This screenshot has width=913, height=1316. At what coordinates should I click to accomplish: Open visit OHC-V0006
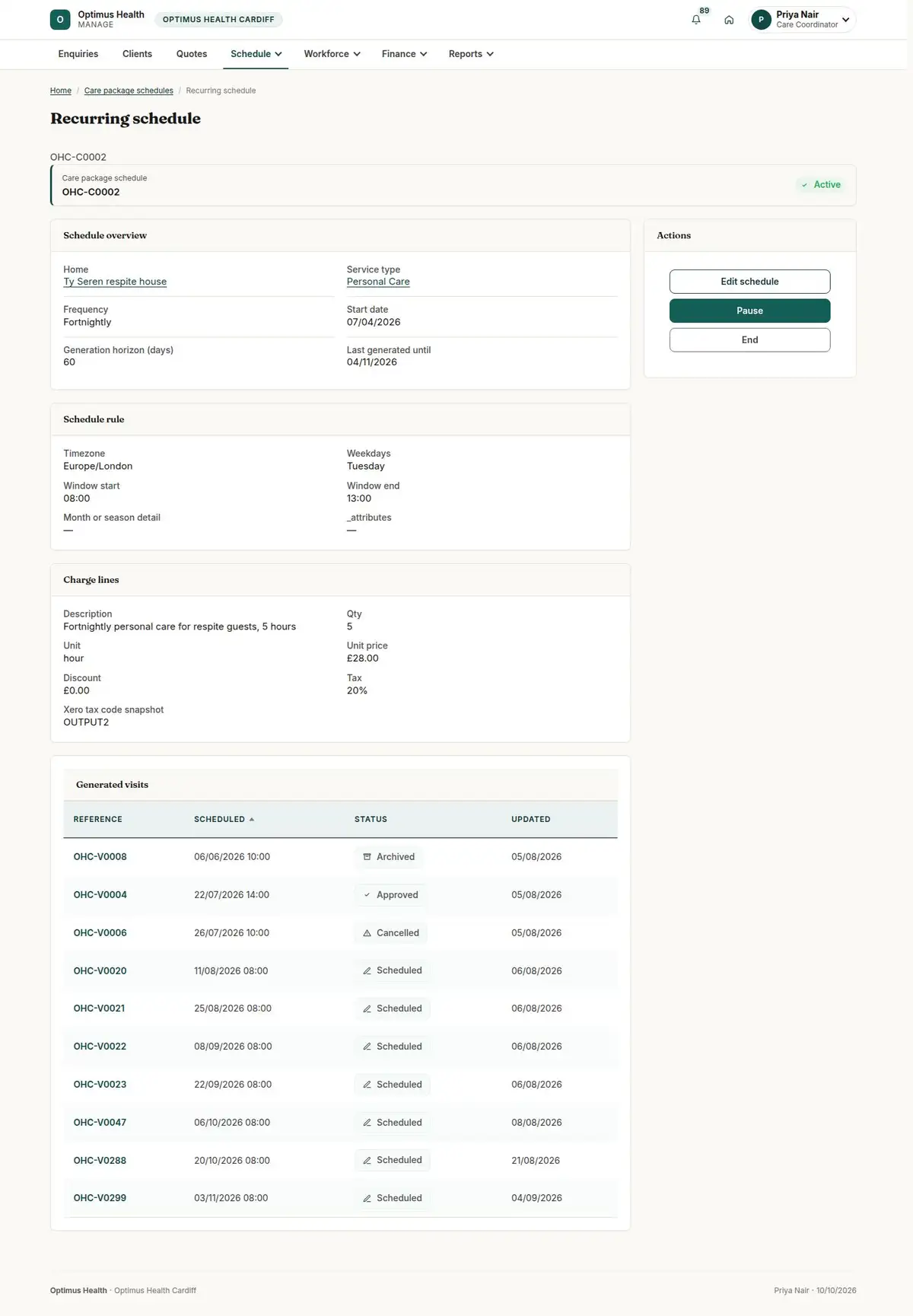(100, 933)
